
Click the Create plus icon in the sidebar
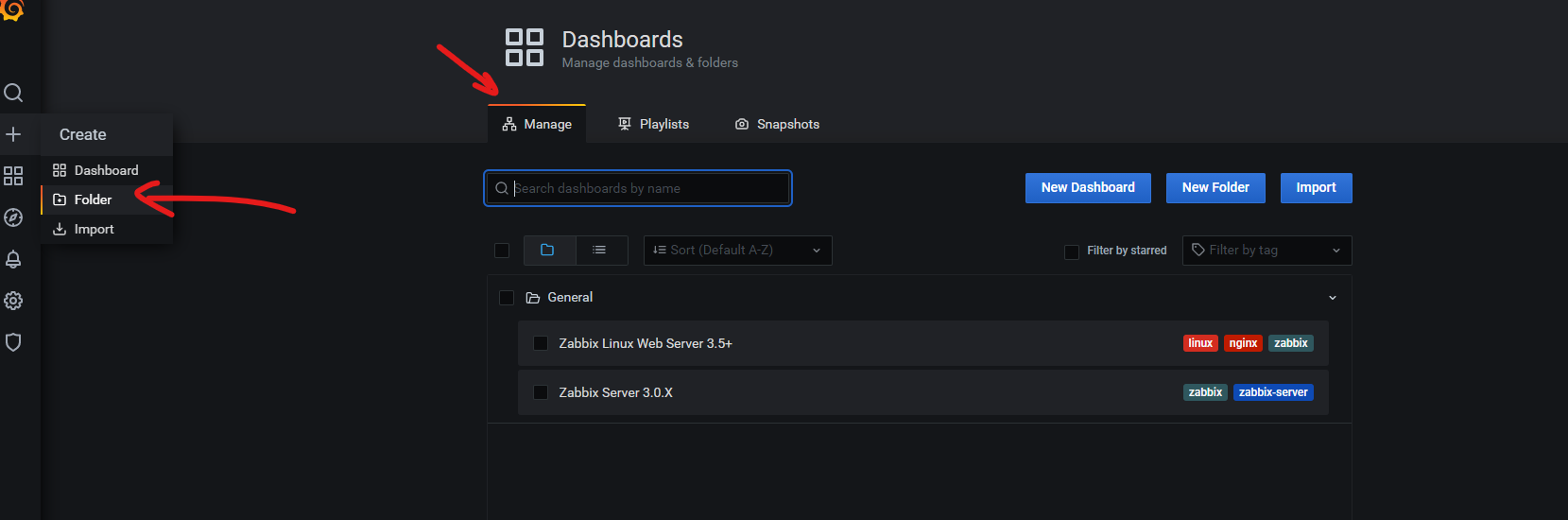click(x=13, y=134)
